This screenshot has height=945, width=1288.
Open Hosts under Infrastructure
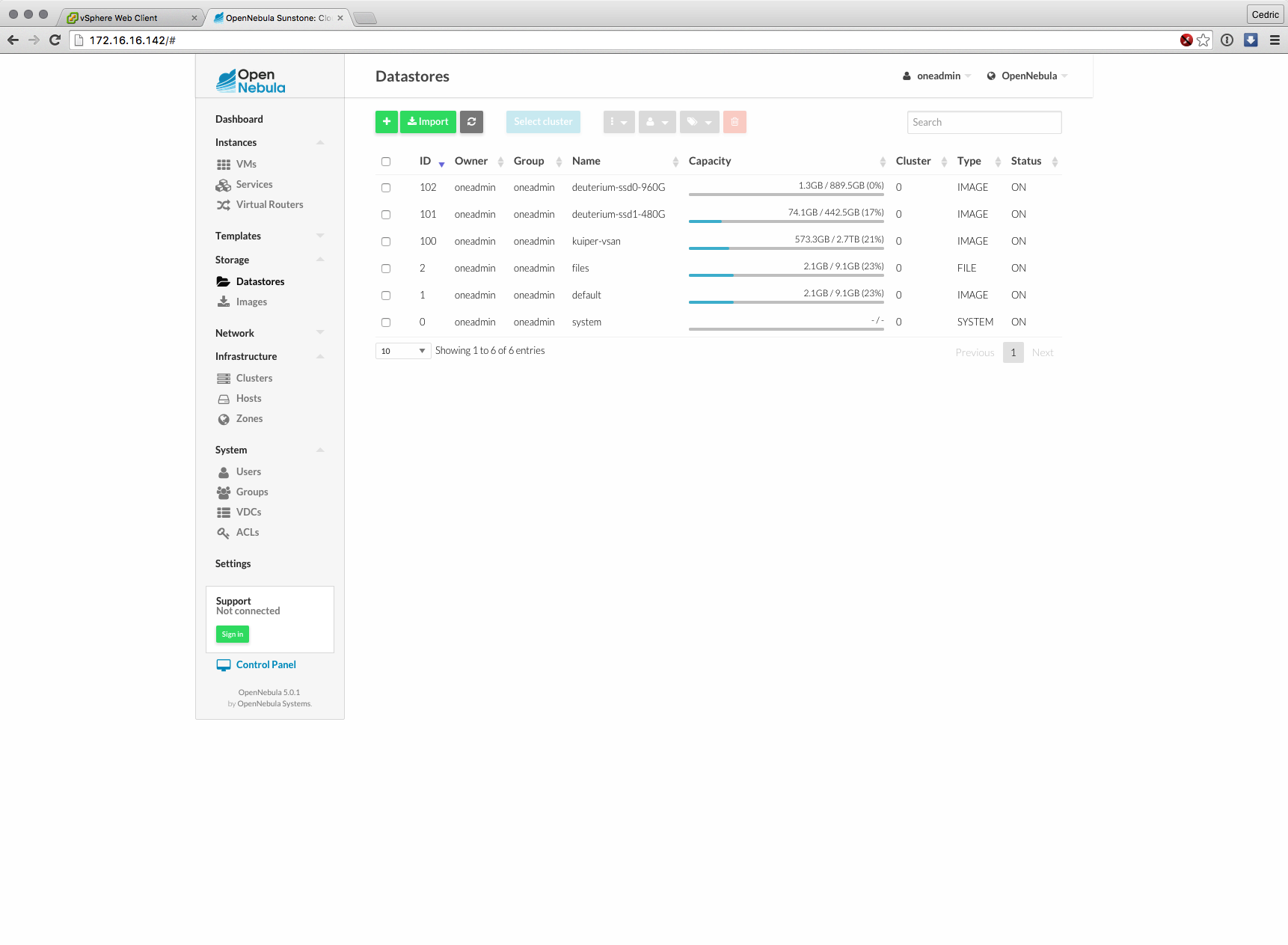tap(248, 399)
